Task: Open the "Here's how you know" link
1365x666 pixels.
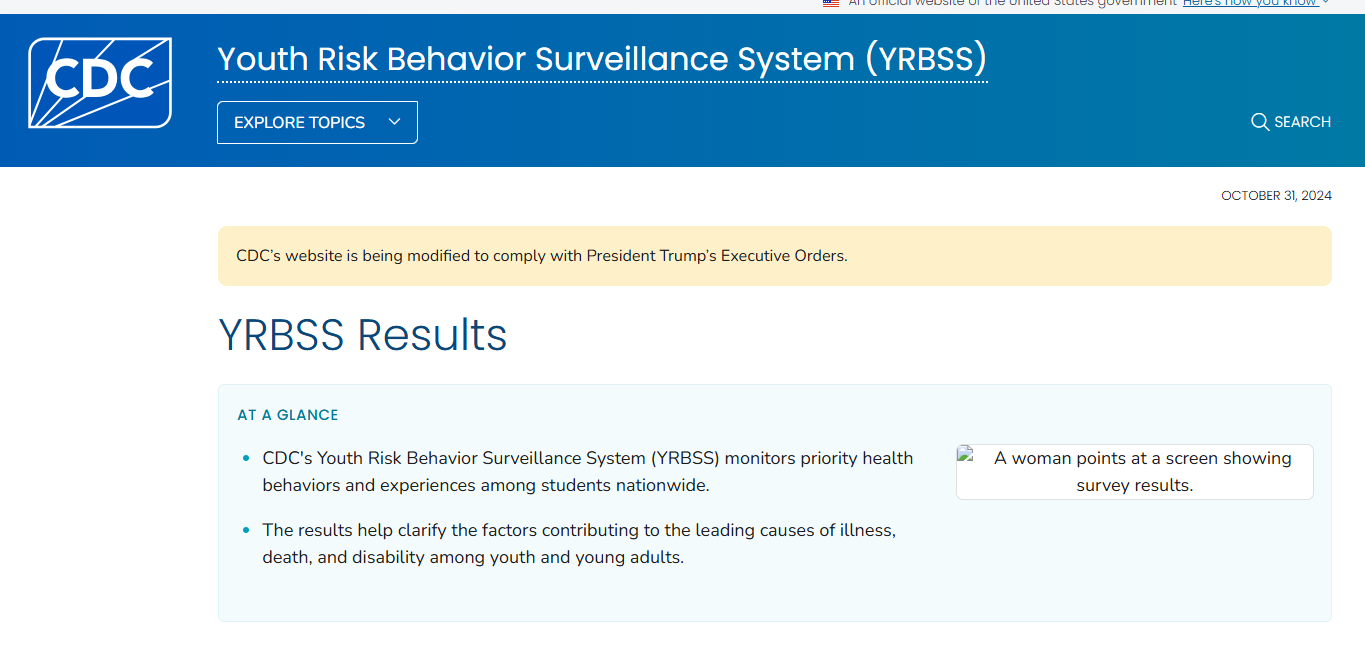Action: tap(1249, 3)
